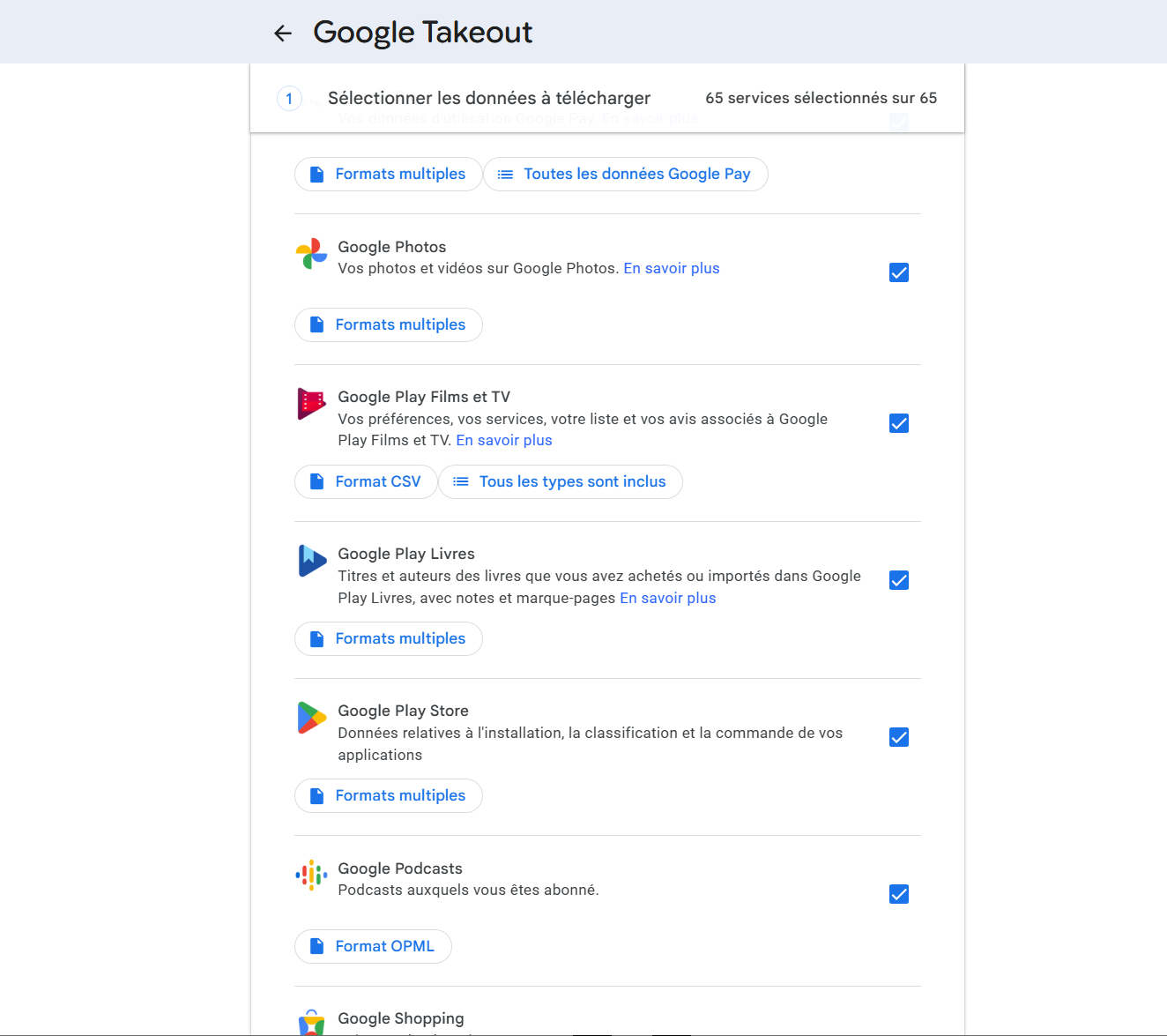Click the Google Podcasts icon
The height and width of the screenshot is (1036, 1167).
[311, 875]
